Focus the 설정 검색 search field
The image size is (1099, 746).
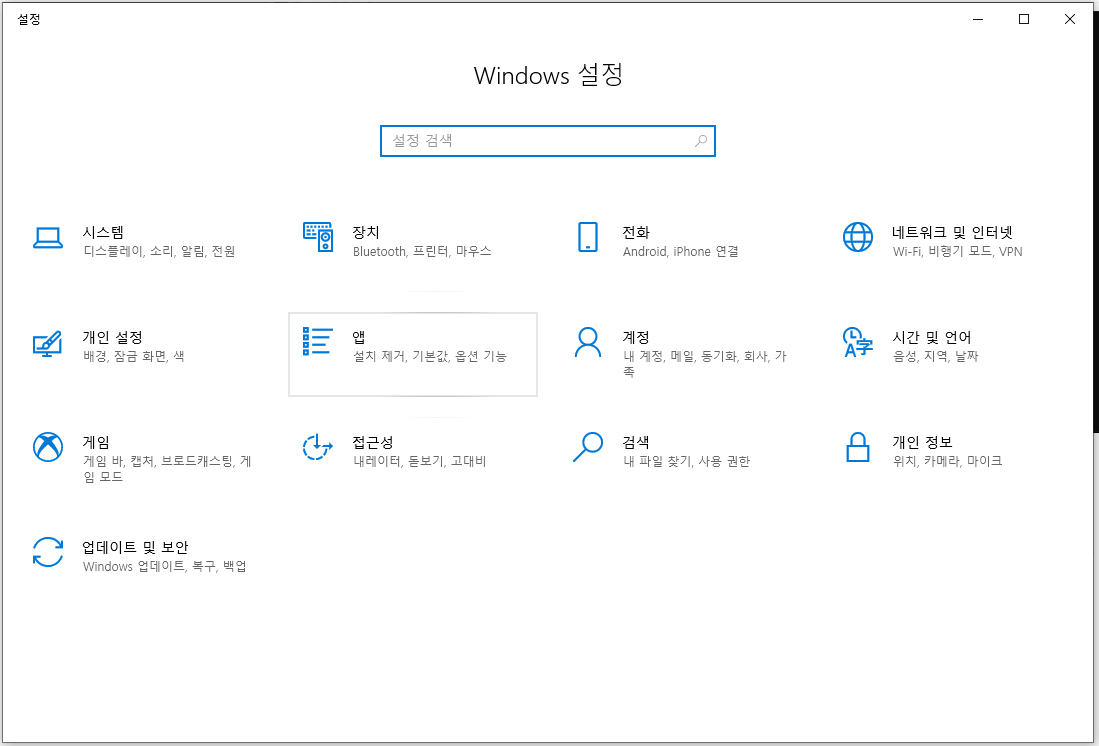pos(547,141)
